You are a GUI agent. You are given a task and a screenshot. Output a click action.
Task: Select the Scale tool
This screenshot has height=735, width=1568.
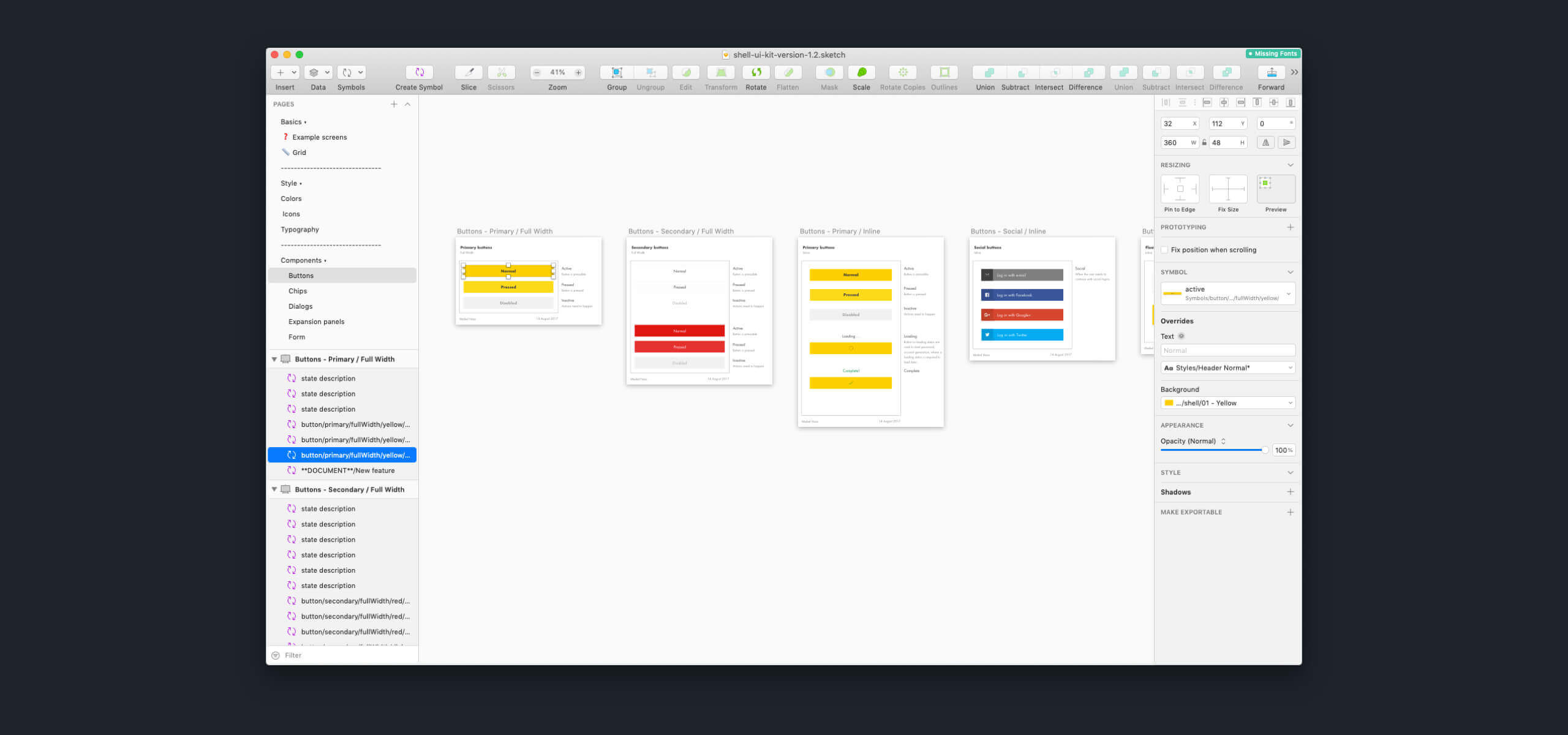[x=861, y=72]
